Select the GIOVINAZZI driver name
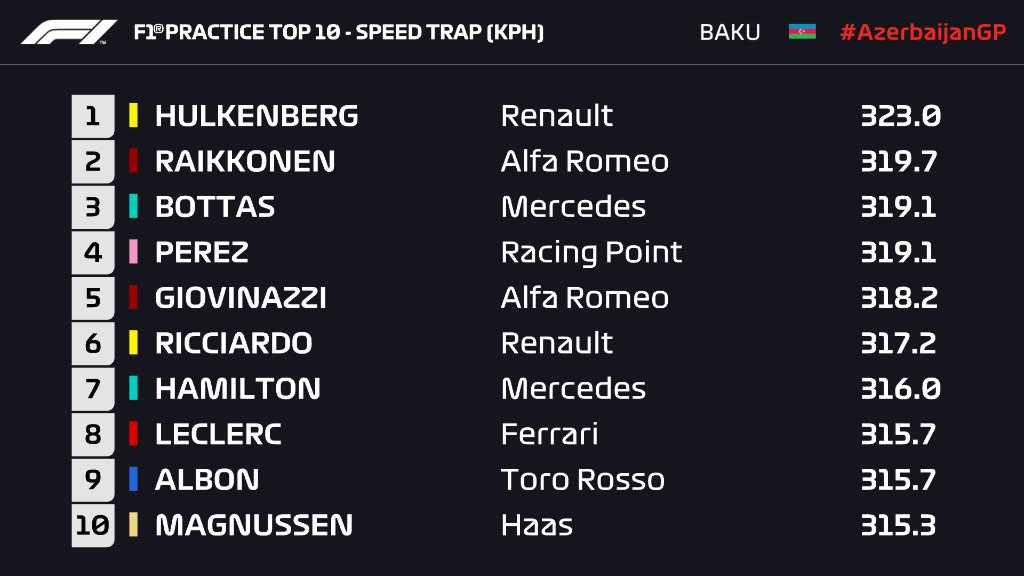 tap(240, 298)
